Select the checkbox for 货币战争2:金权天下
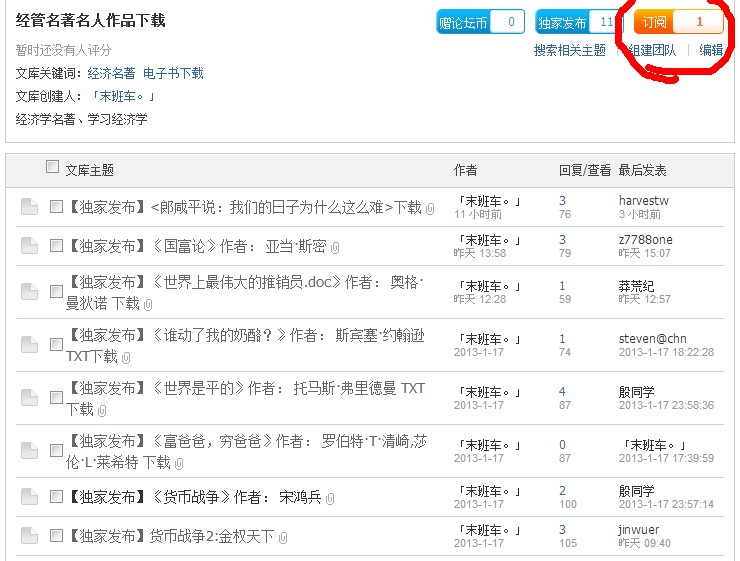 click(57, 537)
